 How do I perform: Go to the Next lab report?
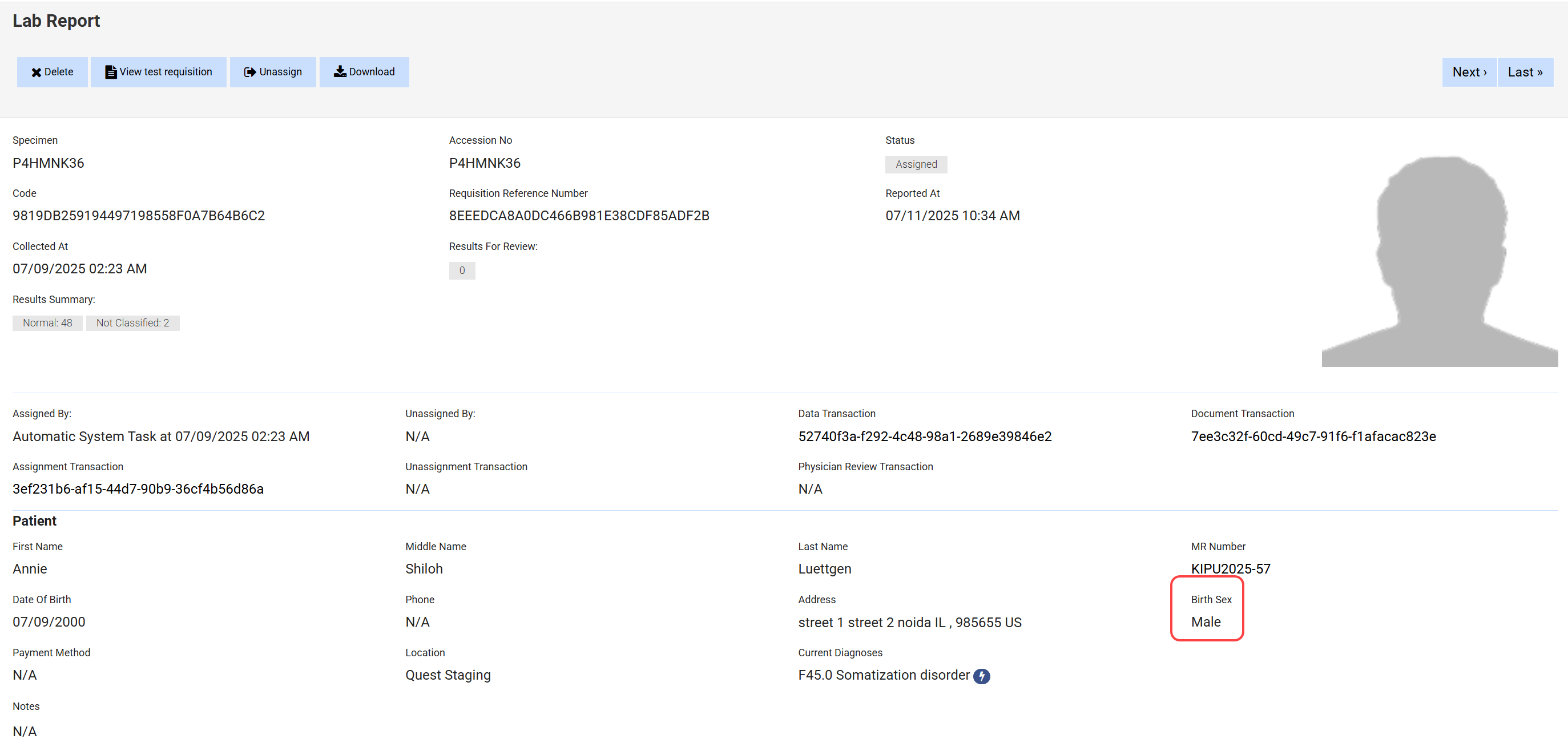click(x=1469, y=72)
